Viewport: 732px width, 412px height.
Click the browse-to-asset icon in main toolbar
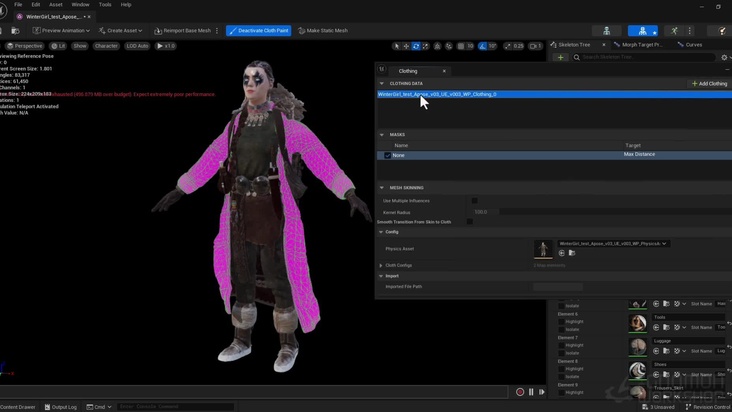click(x=15, y=30)
